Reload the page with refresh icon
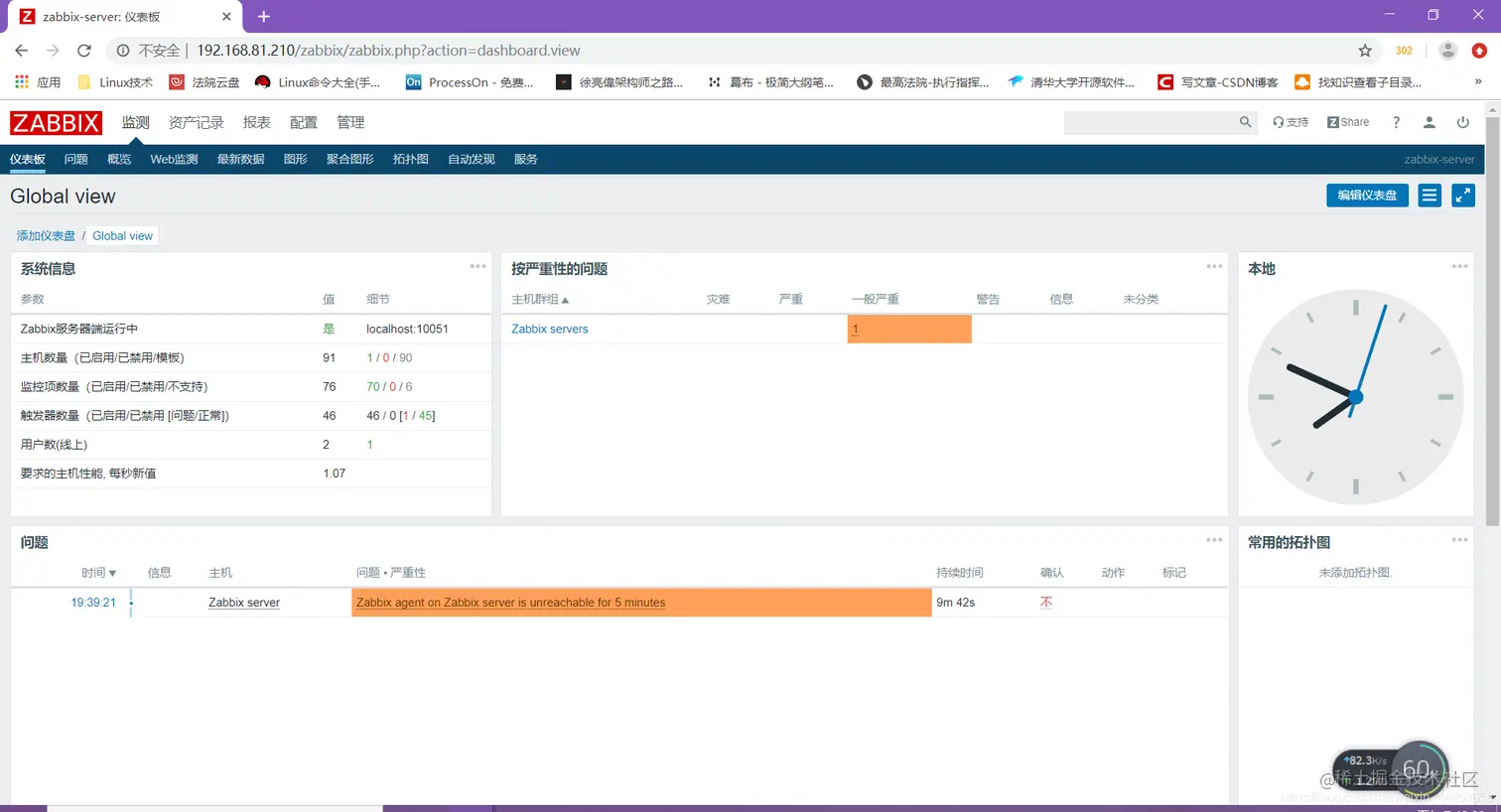The image size is (1501, 812). (84, 51)
